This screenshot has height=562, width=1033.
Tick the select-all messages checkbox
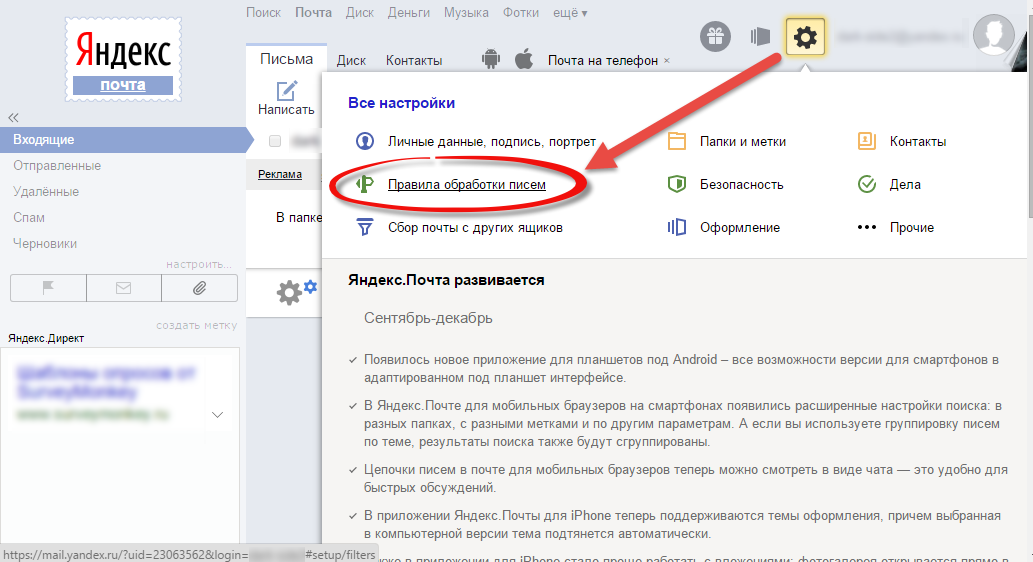click(275, 141)
